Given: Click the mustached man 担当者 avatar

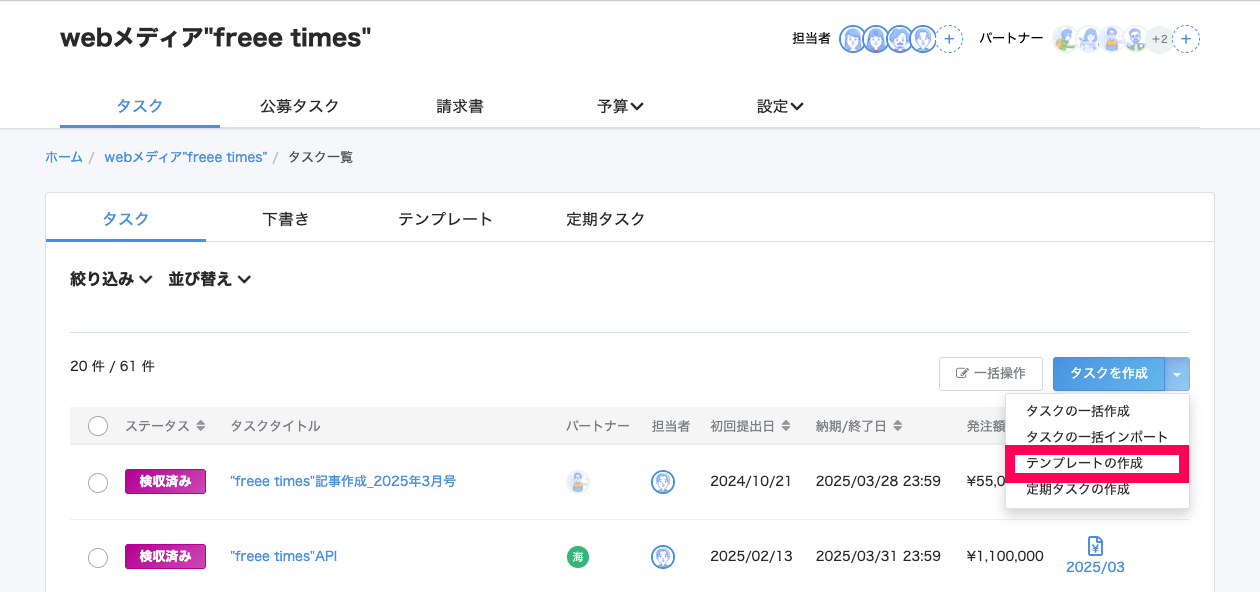Looking at the screenshot, I should coord(899,39).
